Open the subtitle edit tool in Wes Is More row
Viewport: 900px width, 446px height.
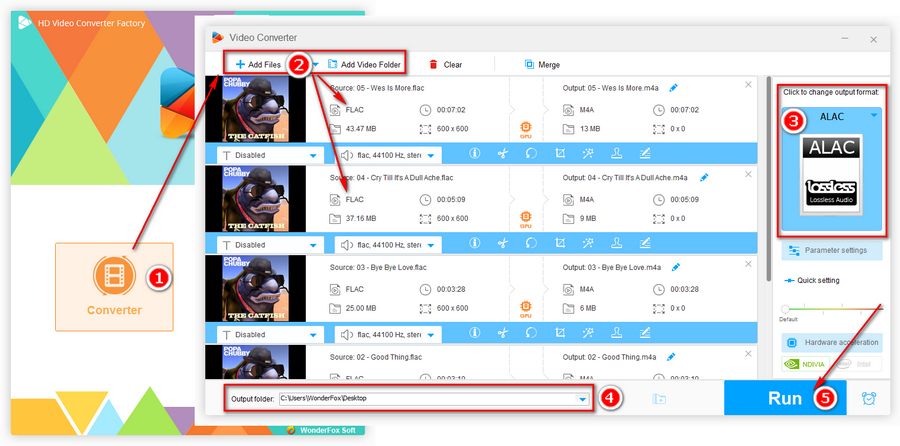coord(645,153)
